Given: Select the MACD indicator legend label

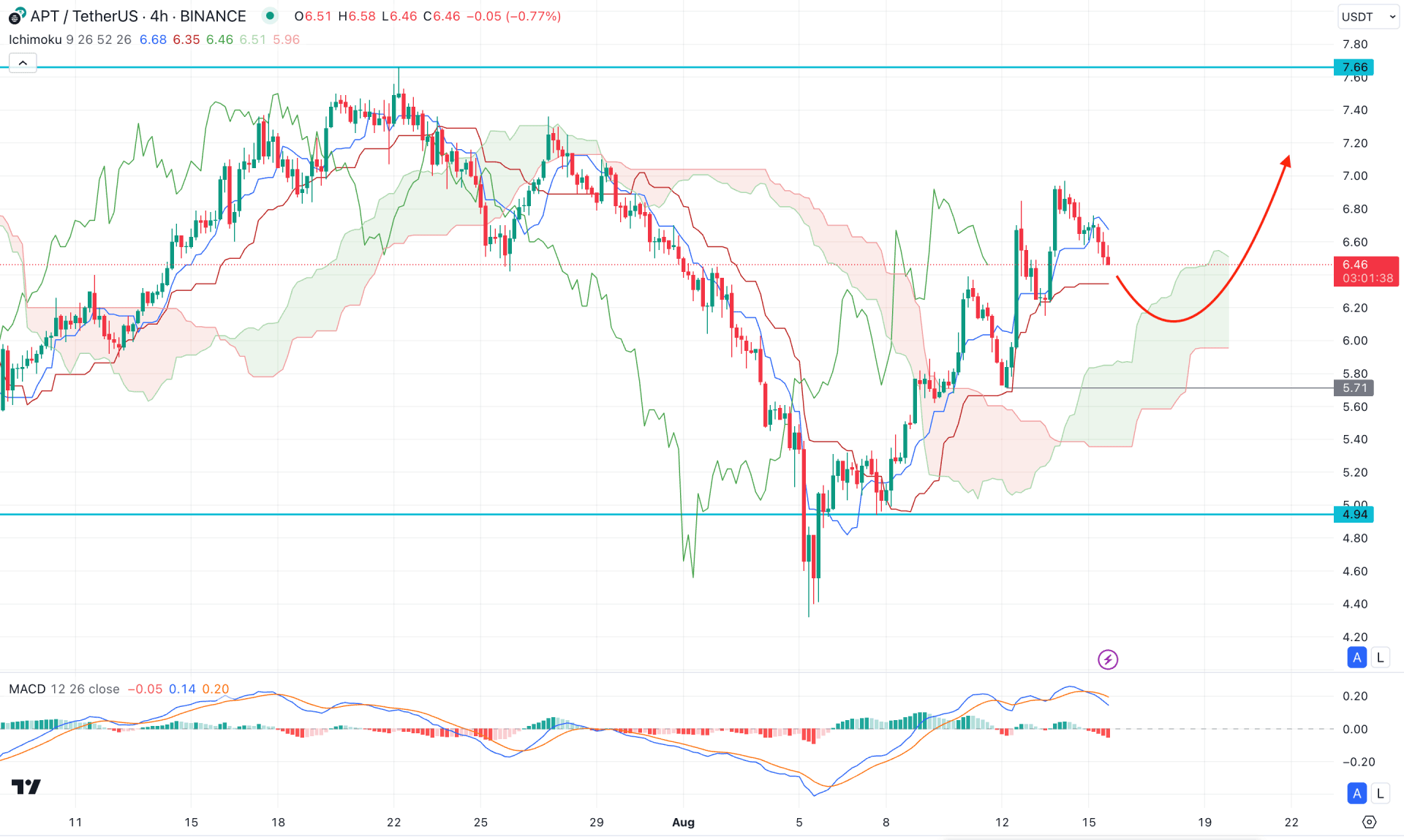Looking at the screenshot, I should click(x=27, y=689).
